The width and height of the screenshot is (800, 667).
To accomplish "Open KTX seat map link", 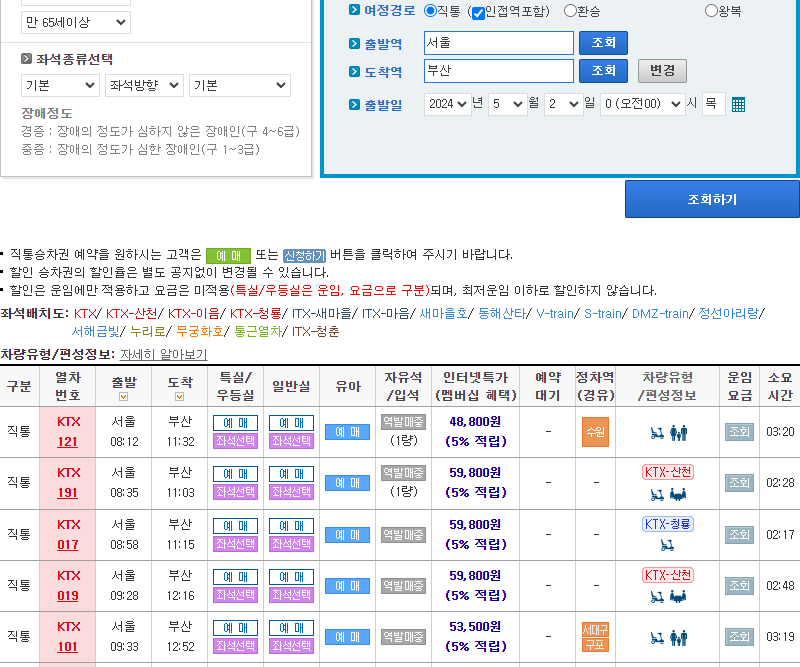I will click(85, 313).
